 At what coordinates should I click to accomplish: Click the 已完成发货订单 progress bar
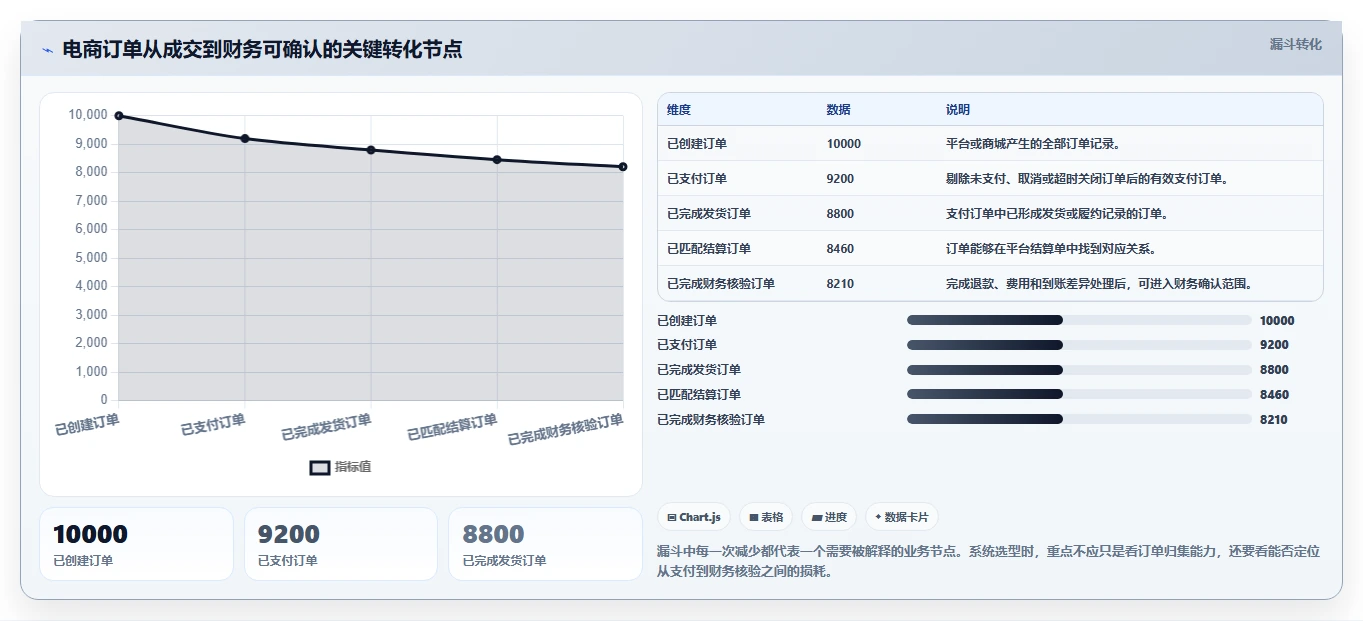coord(1079,370)
